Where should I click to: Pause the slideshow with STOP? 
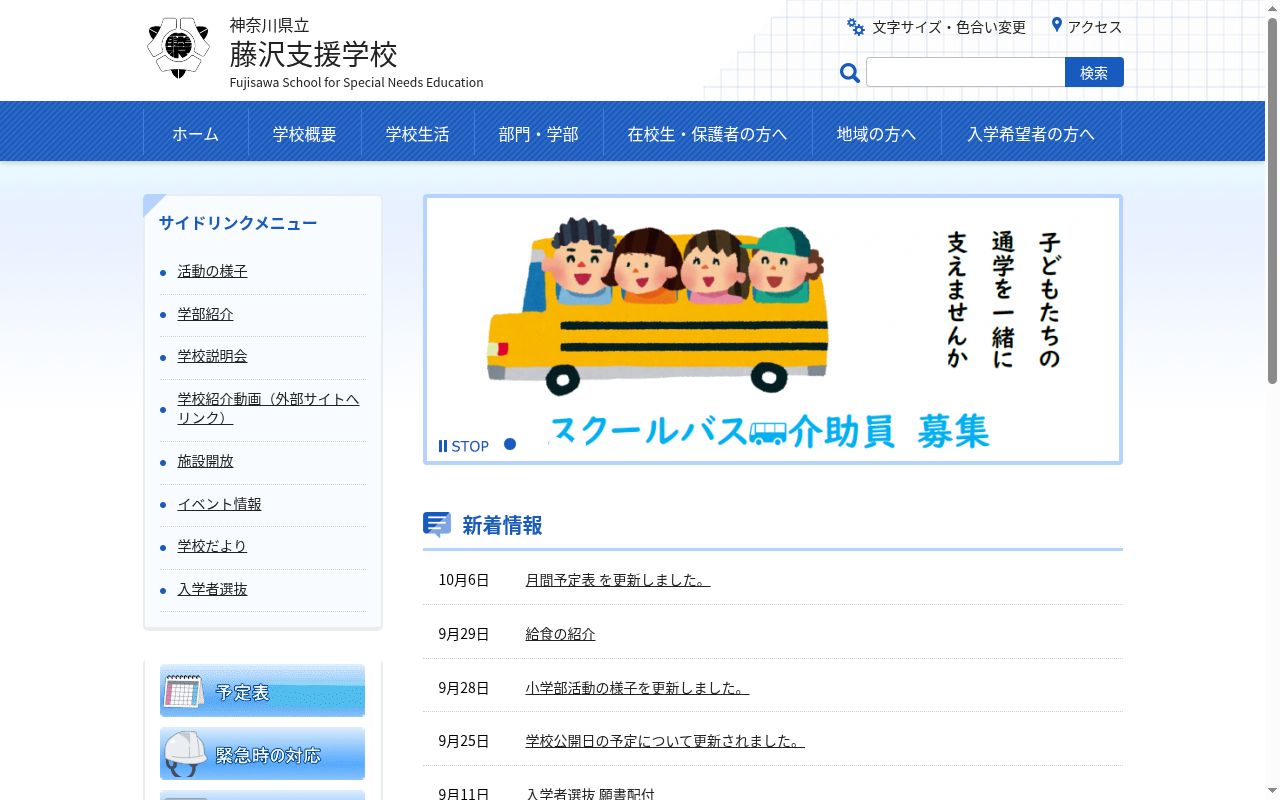click(x=464, y=446)
